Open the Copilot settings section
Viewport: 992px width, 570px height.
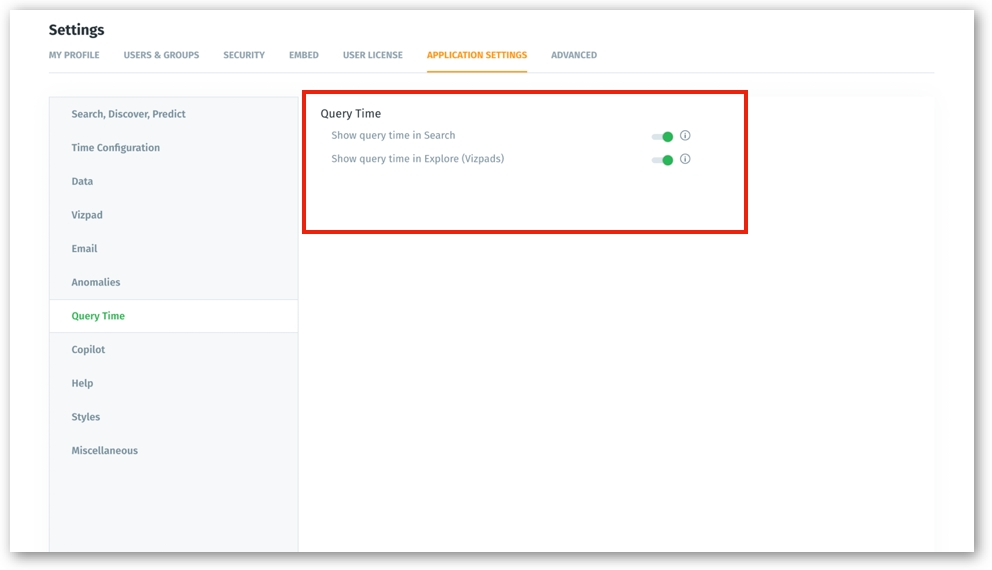(88, 350)
